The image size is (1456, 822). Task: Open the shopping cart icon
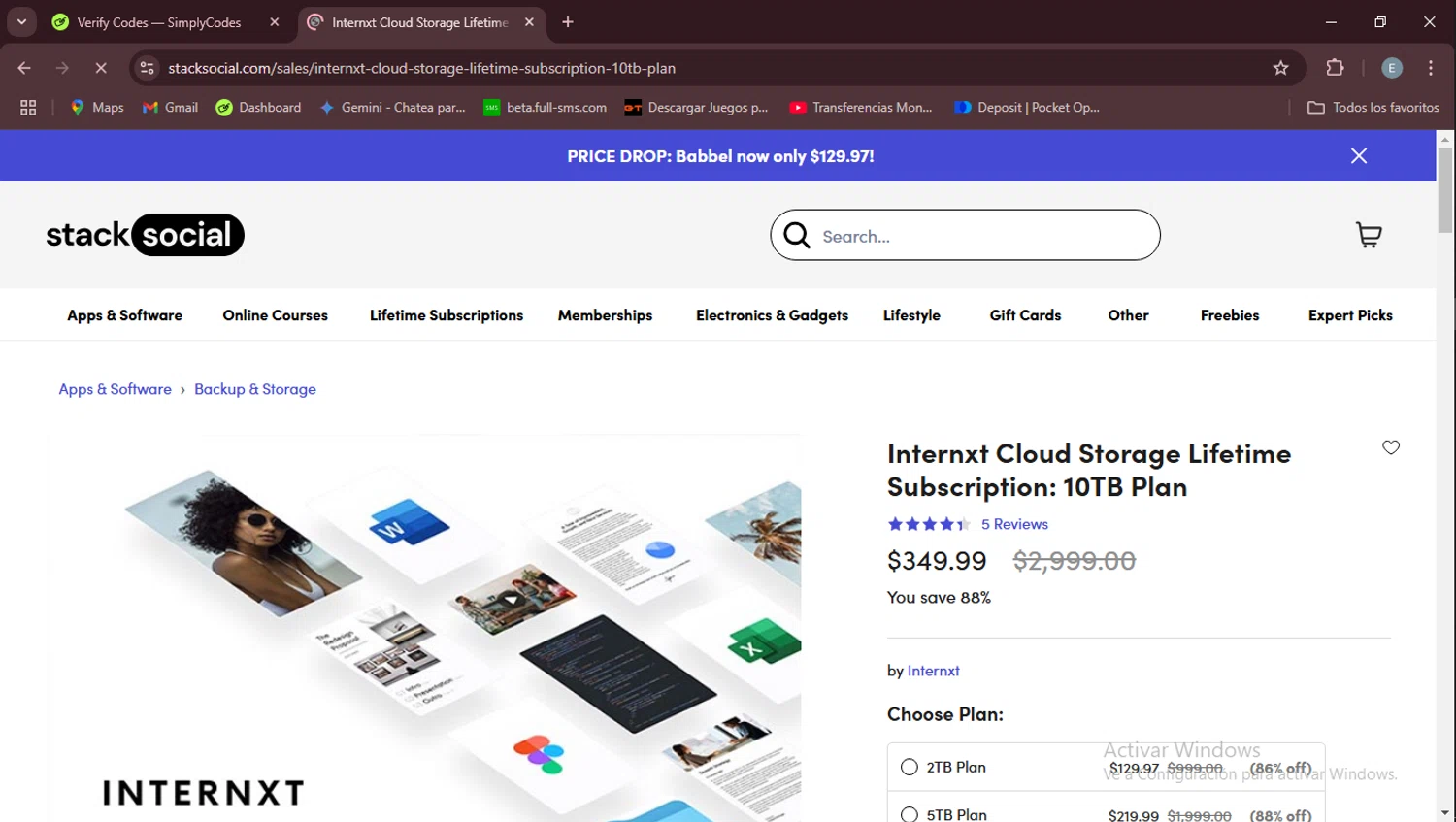tap(1369, 235)
